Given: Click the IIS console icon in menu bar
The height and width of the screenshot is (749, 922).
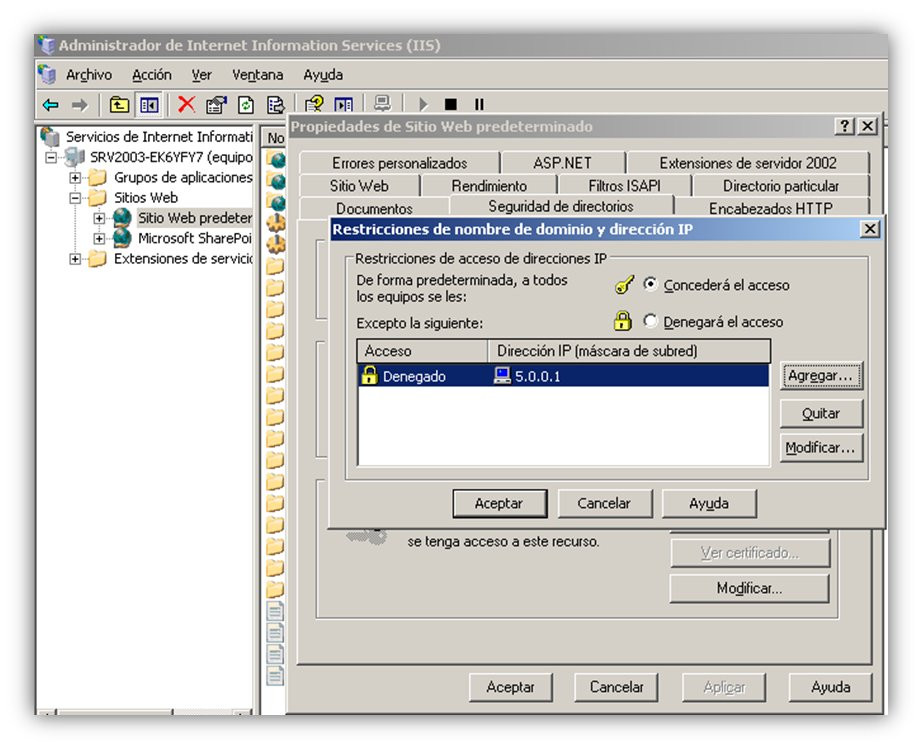Looking at the screenshot, I should pos(47,74).
